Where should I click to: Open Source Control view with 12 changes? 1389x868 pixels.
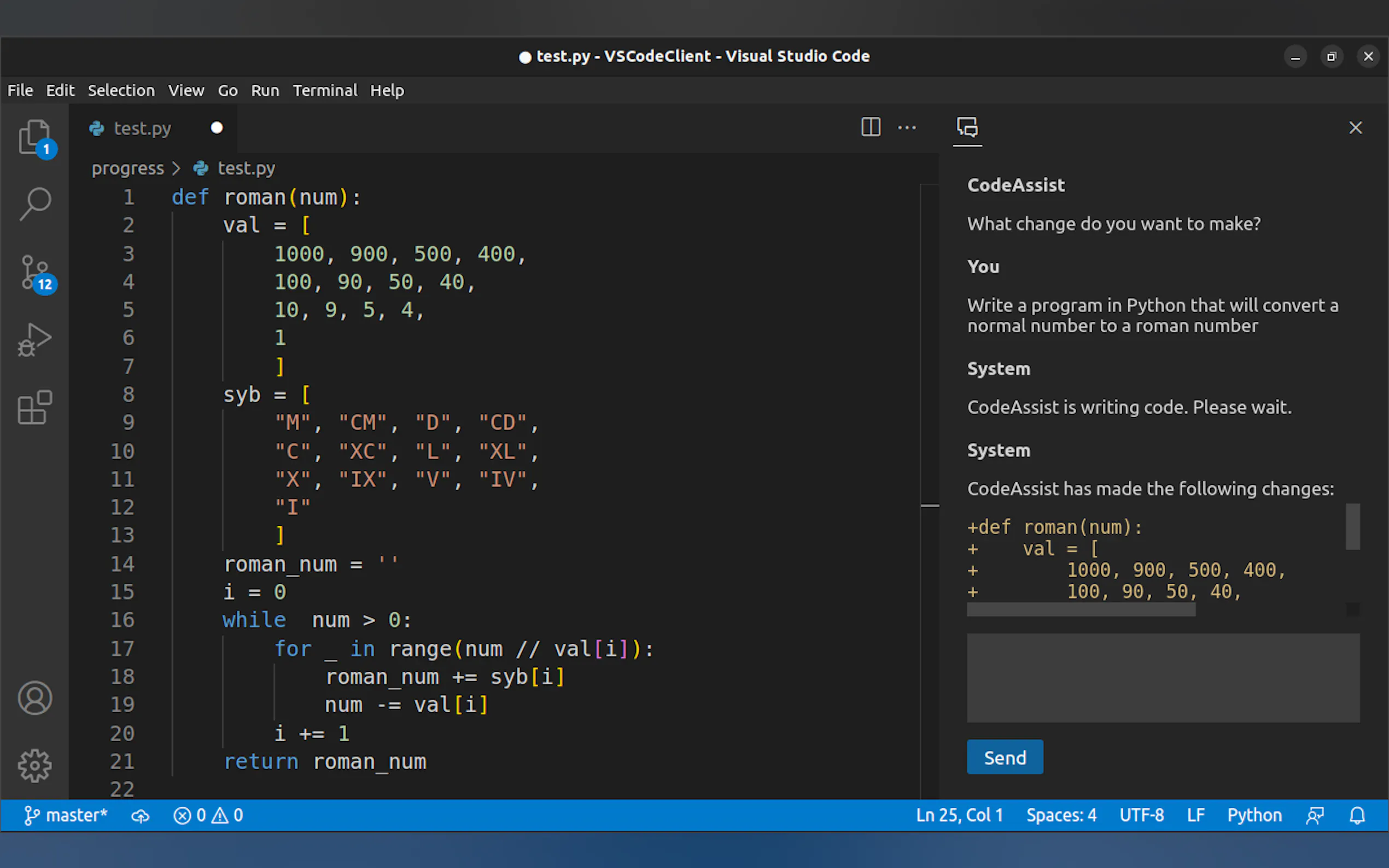click(35, 272)
